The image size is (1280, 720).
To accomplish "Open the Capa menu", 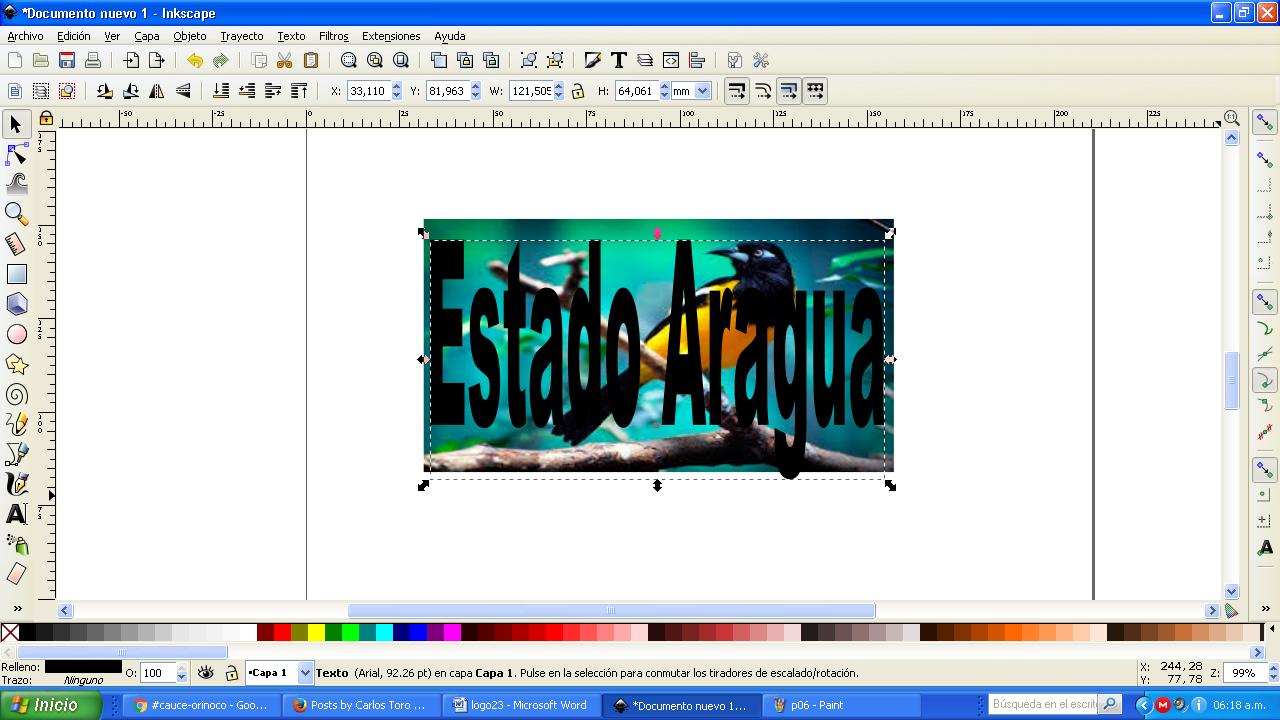I will [x=147, y=36].
